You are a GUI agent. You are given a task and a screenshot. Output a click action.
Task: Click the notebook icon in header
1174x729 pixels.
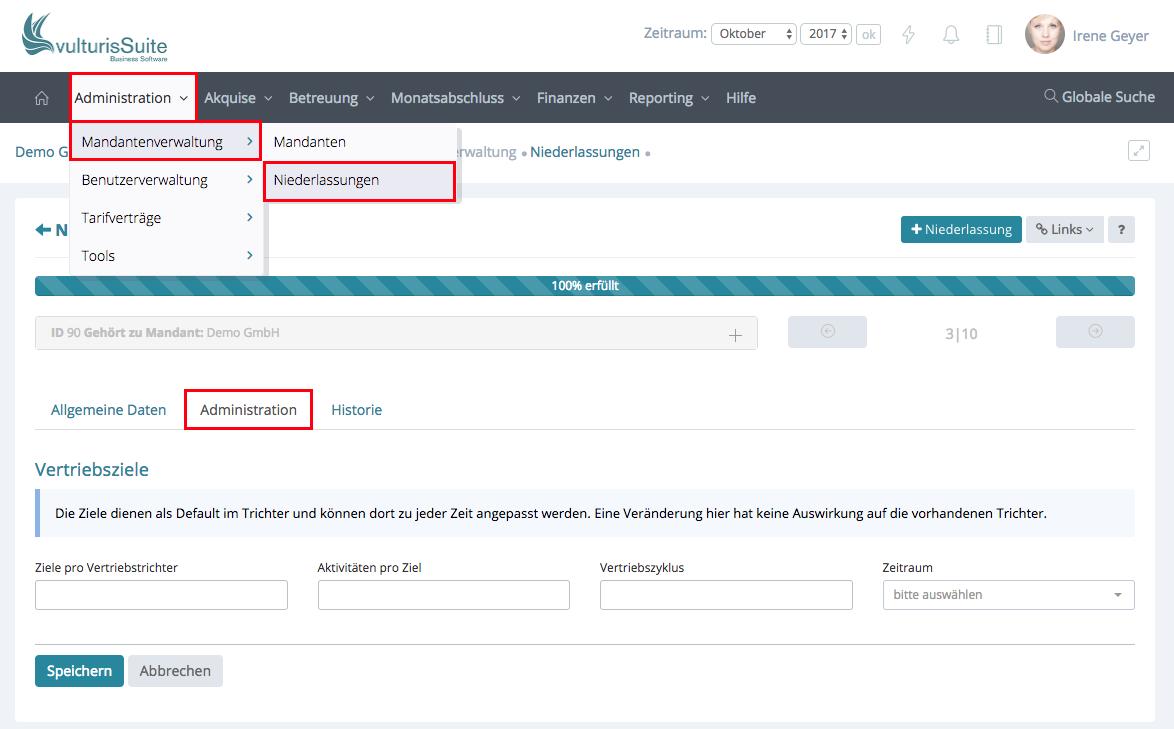pos(993,35)
